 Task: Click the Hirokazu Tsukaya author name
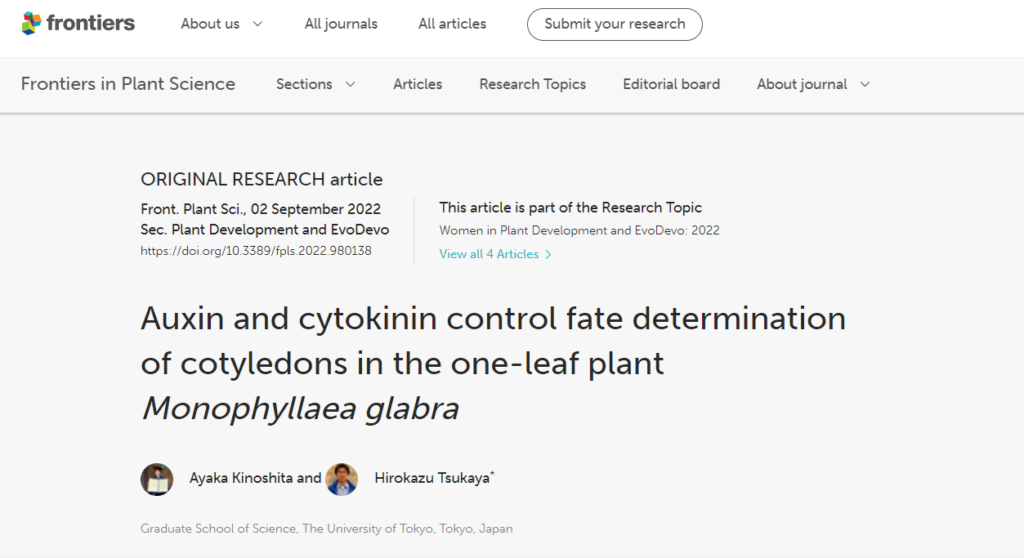click(x=432, y=478)
